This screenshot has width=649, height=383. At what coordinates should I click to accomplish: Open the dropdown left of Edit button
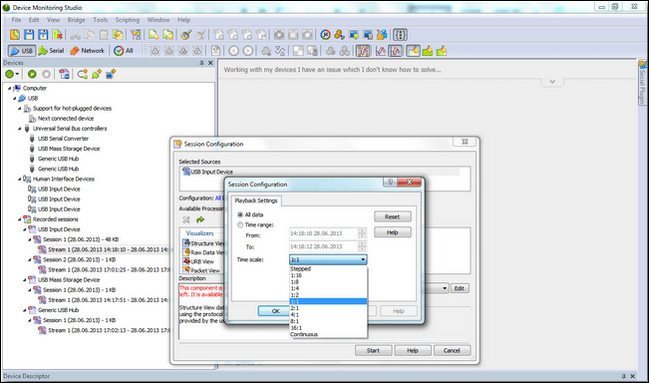[x=445, y=288]
